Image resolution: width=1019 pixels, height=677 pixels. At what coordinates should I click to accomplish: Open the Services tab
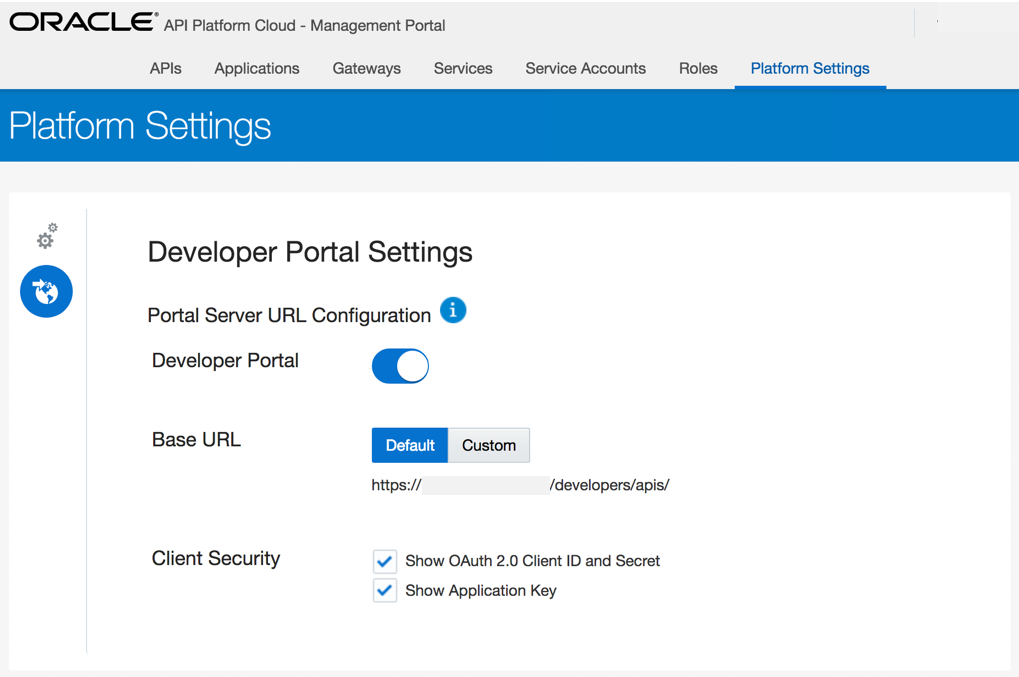tap(463, 68)
